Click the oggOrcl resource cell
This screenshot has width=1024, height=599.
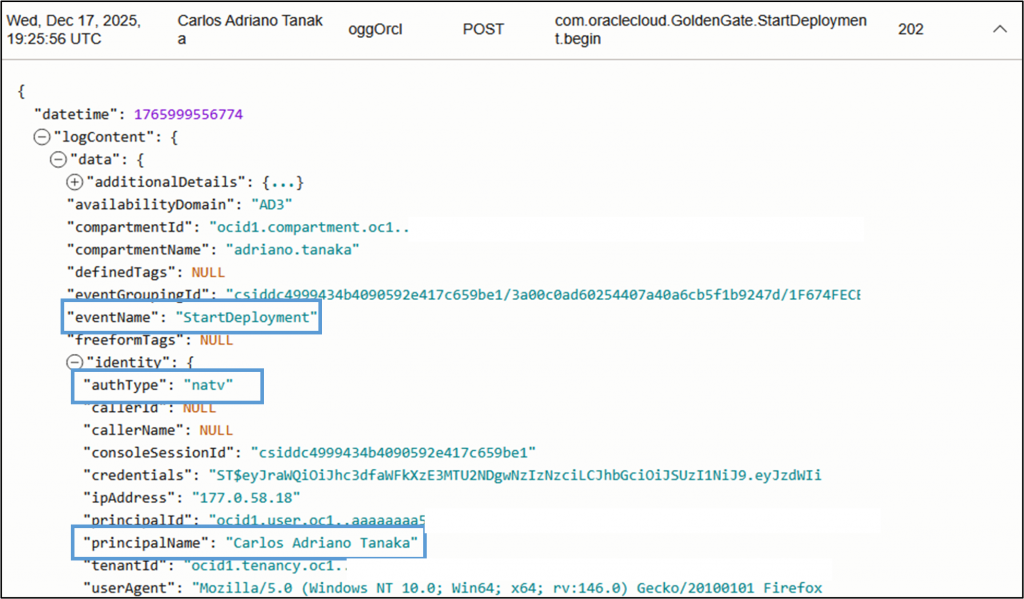click(x=375, y=30)
